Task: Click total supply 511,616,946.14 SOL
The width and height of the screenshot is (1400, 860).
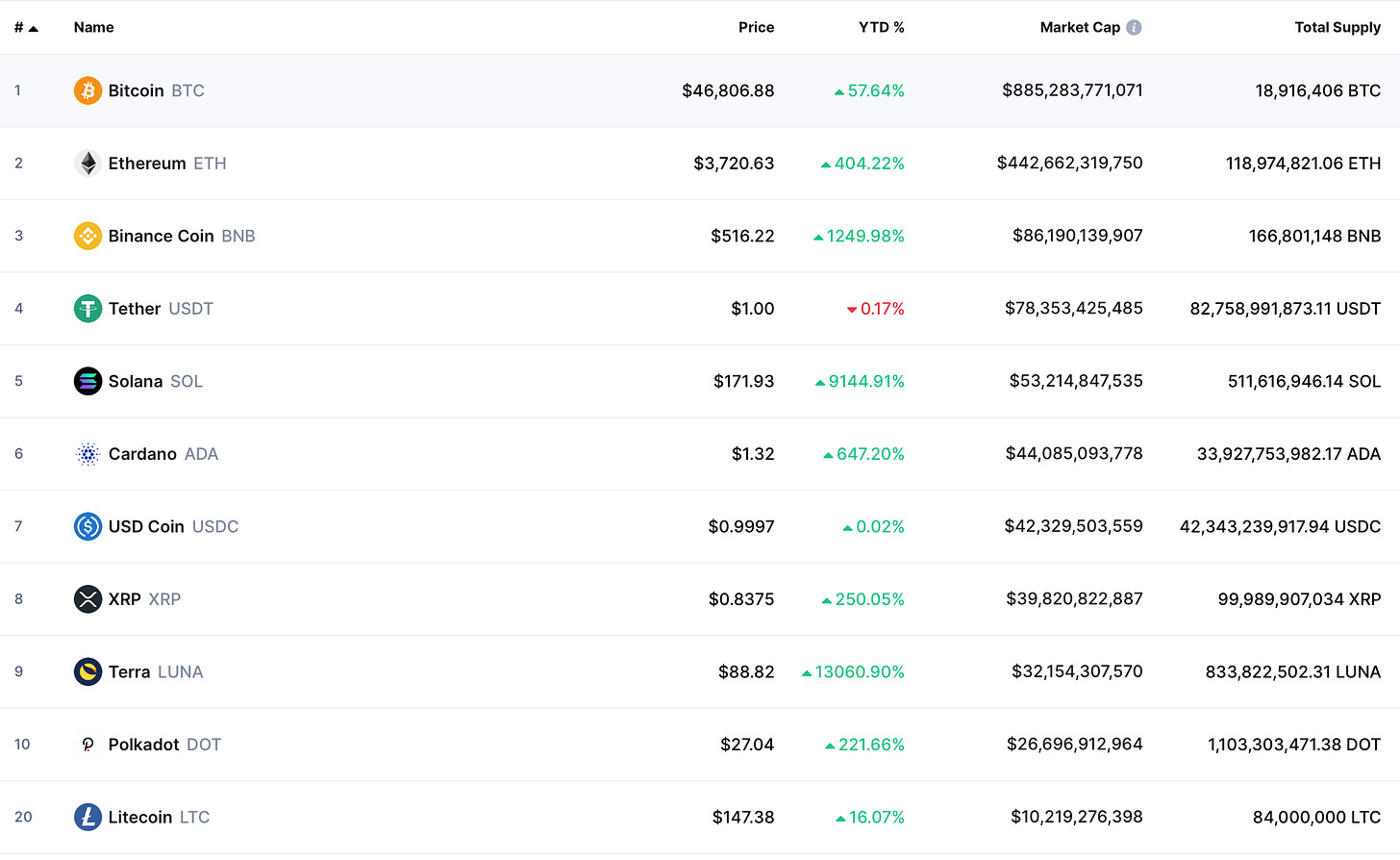Action: click(x=1305, y=381)
